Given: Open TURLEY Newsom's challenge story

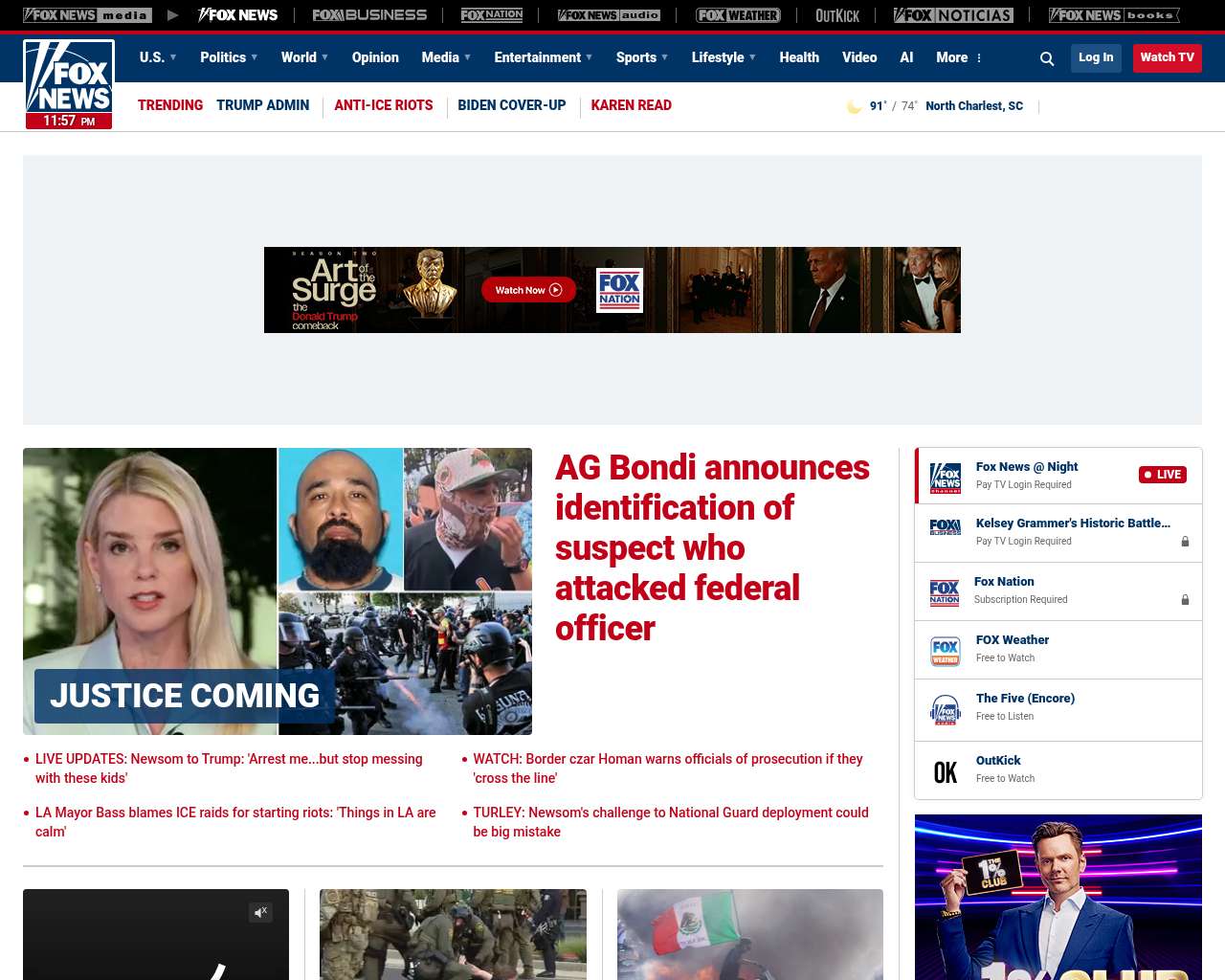Looking at the screenshot, I should (x=671, y=822).
